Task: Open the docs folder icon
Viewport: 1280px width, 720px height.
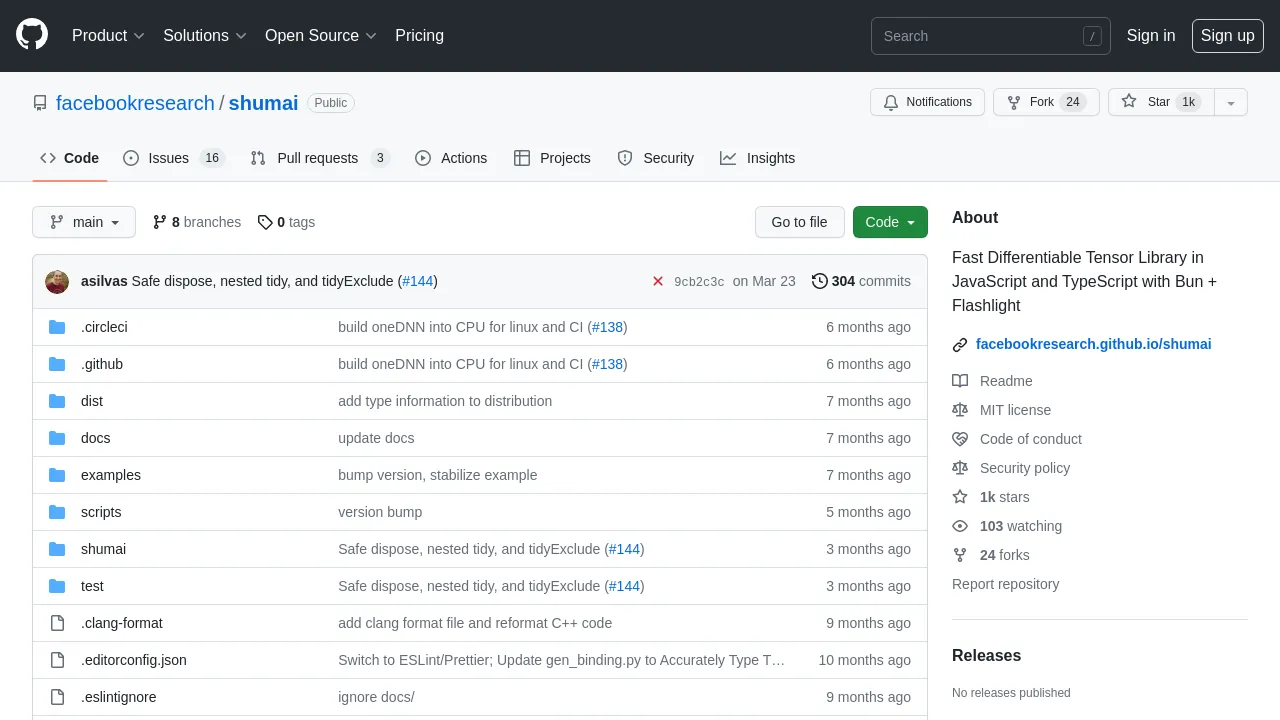Action: (x=57, y=438)
